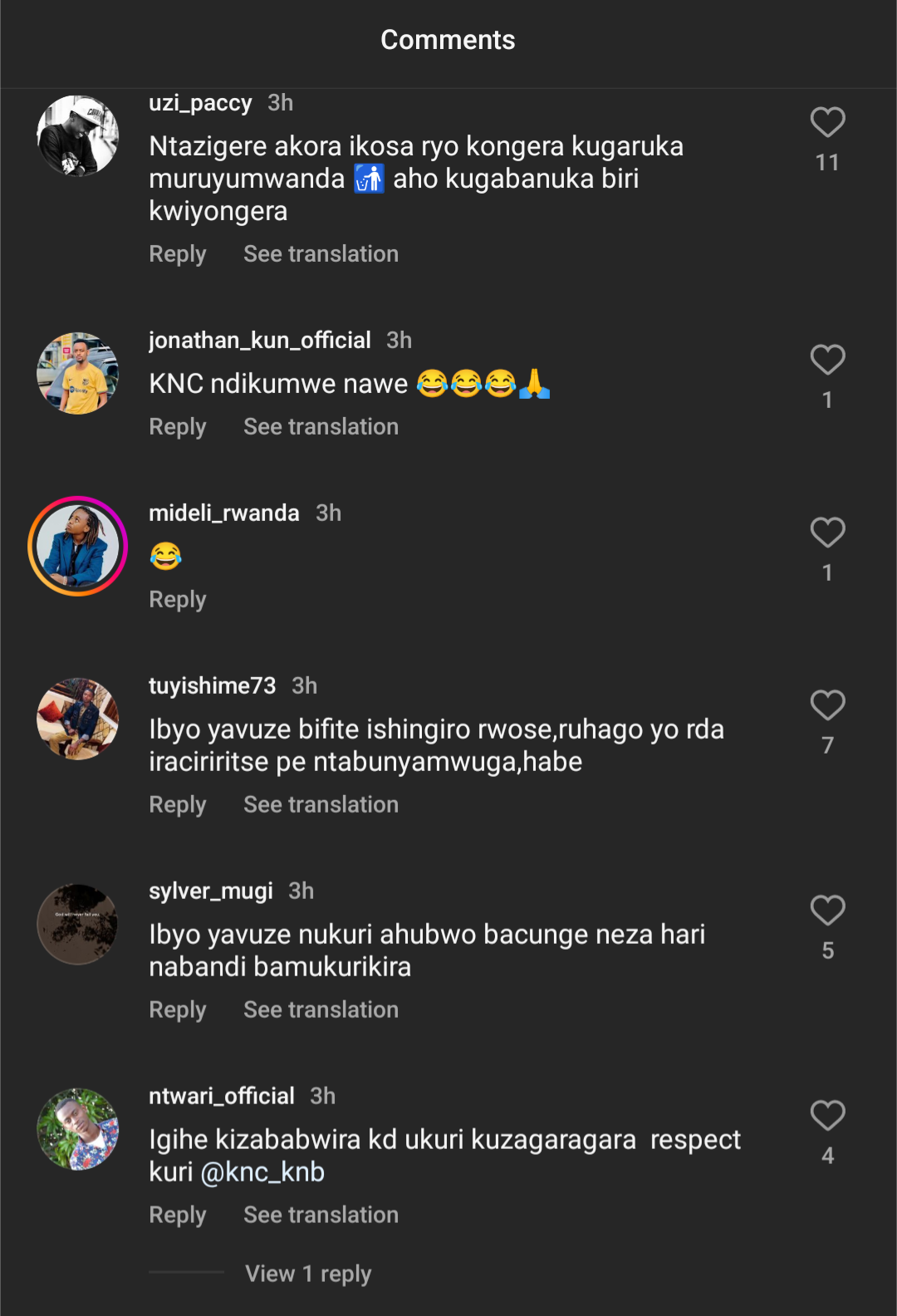The height and width of the screenshot is (1316, 897).
Task: Like mideli_rwanda's emoji comment
Action: tap(827, 533)
